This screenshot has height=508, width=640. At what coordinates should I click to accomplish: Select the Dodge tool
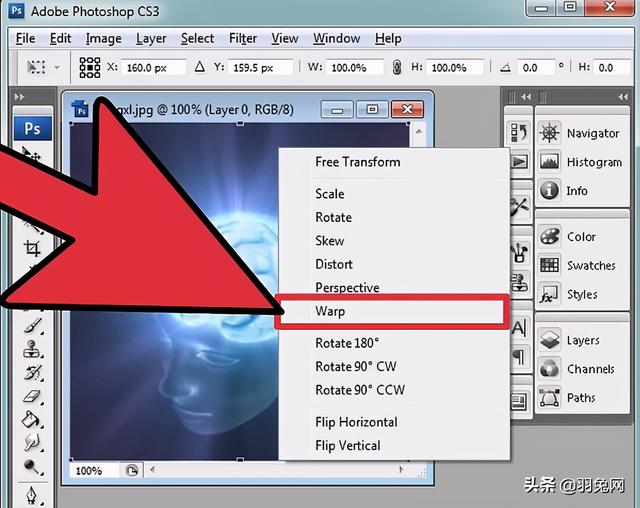tap(33, 466)
